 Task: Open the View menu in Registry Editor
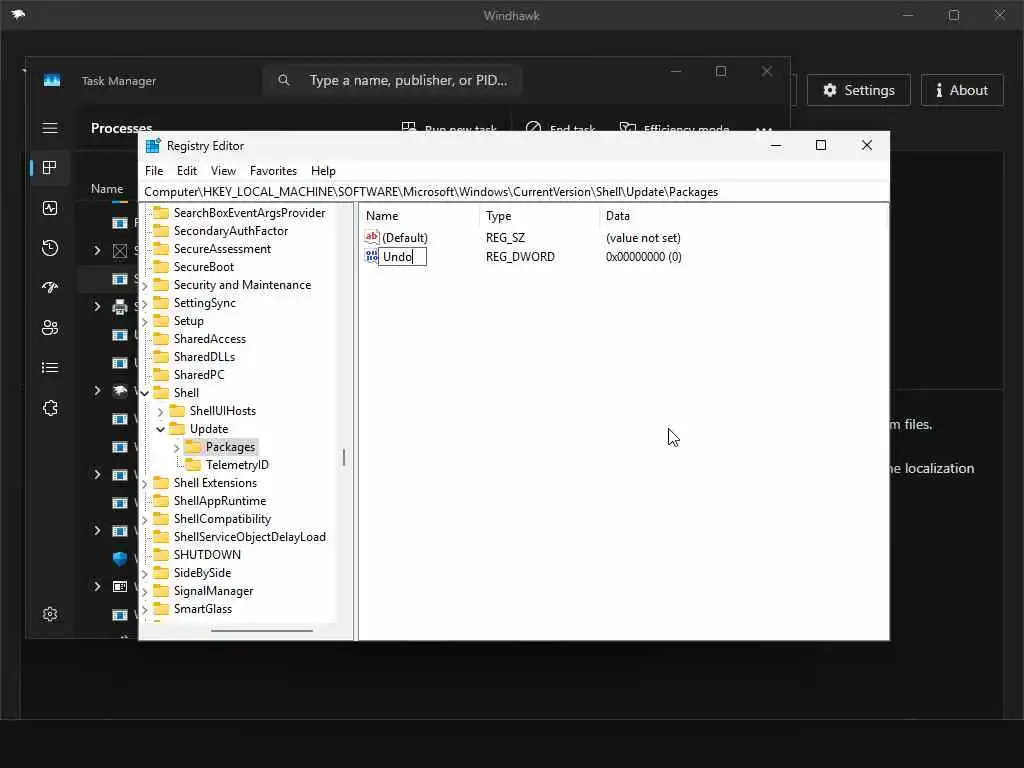pos(223,170)
